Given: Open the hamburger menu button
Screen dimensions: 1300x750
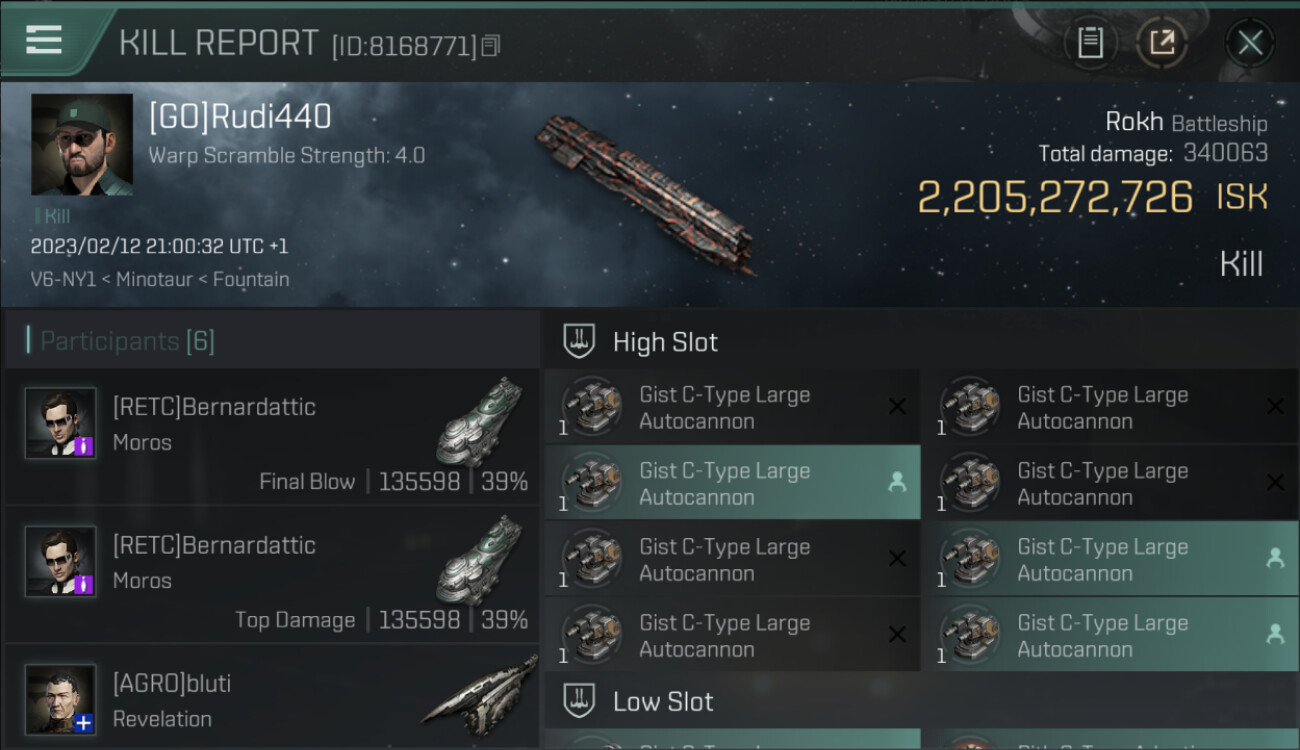Looking at the screenshot, I should tap(44, 40).
